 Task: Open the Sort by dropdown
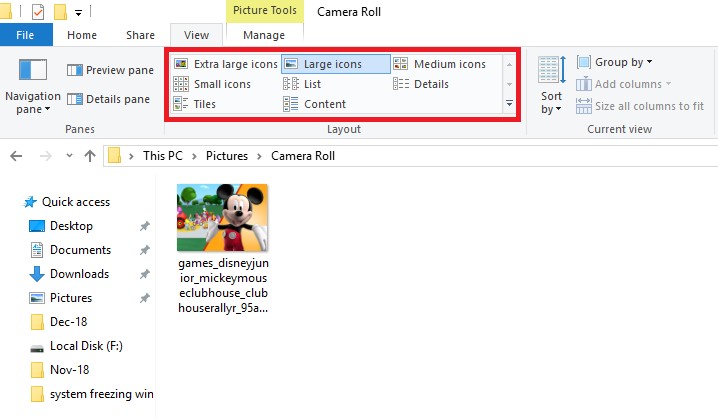click(x=552, y=103)
